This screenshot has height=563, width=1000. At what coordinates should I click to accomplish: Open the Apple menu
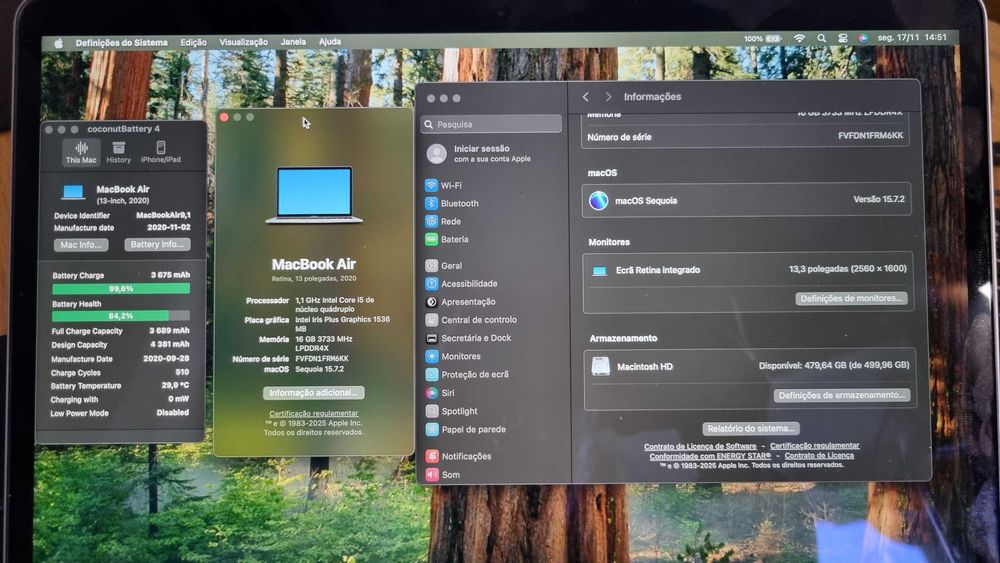[59, 43]
